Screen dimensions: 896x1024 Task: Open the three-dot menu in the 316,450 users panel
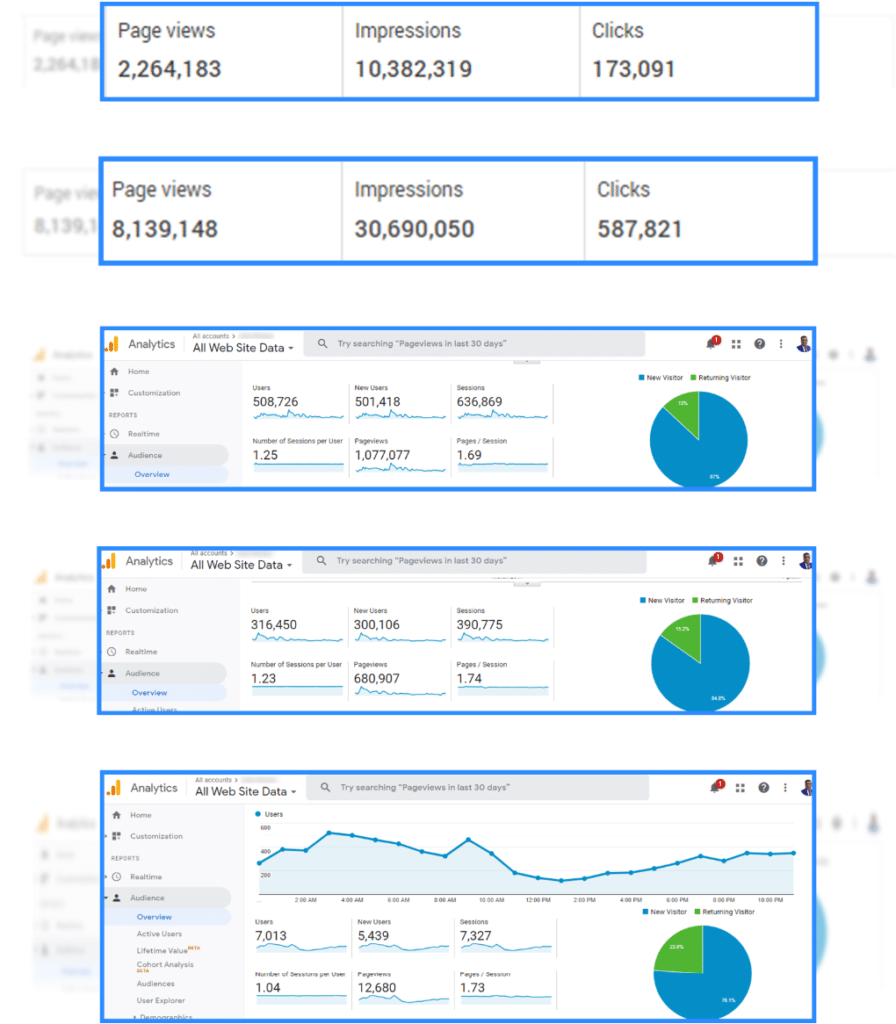(x=783, y=561)
